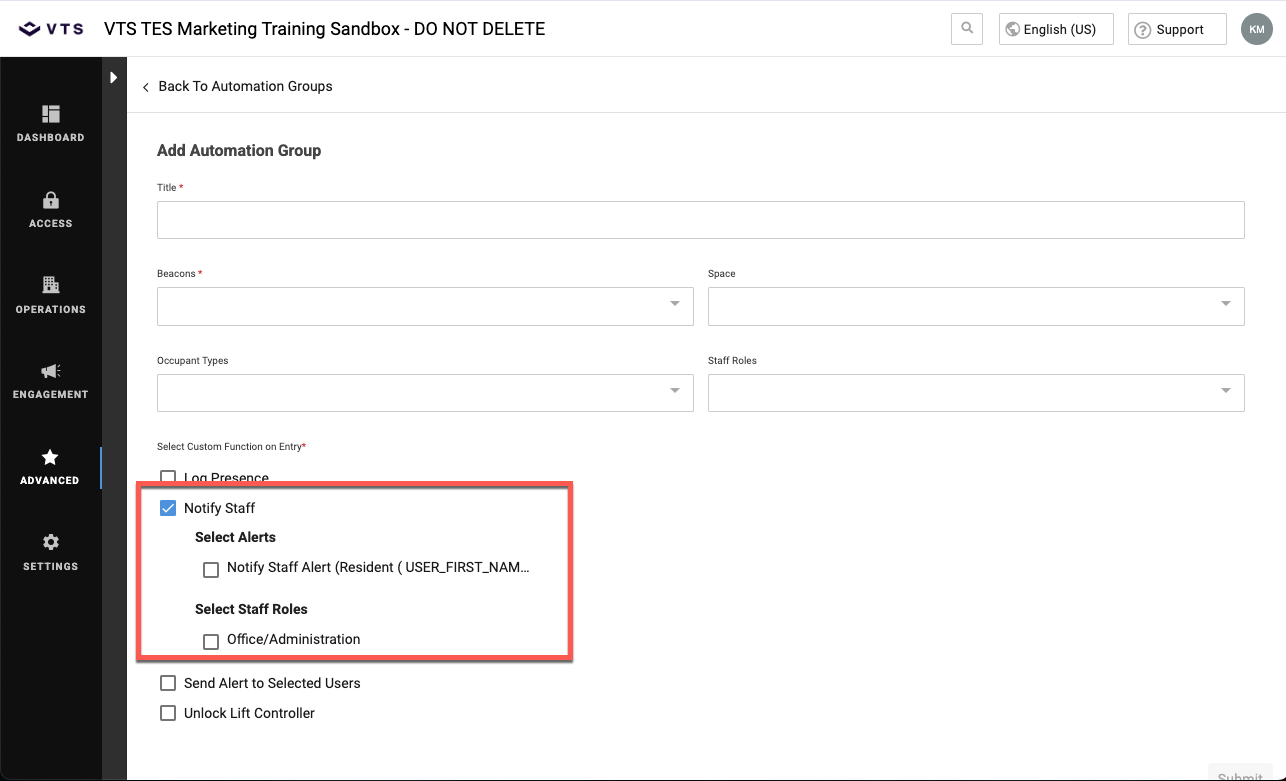Open the Dashboard sidebar icon
This screenshot has width=1286, height=781.
click(51, 115)
